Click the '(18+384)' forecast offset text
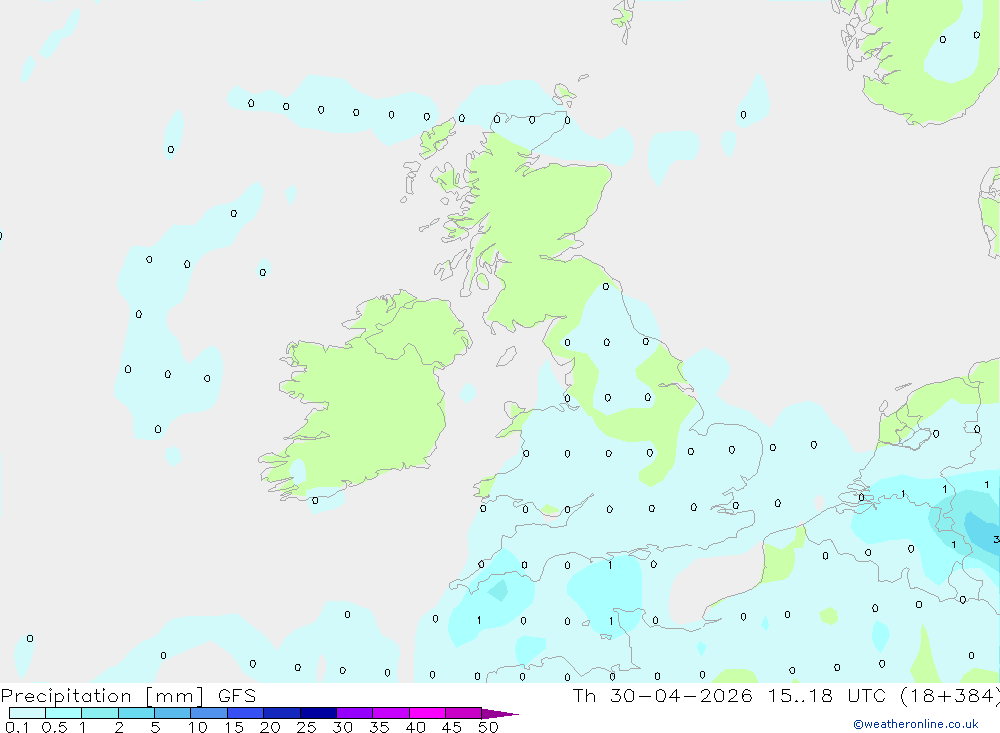The width and height of the screenshot is (1000, 733). 949,695
